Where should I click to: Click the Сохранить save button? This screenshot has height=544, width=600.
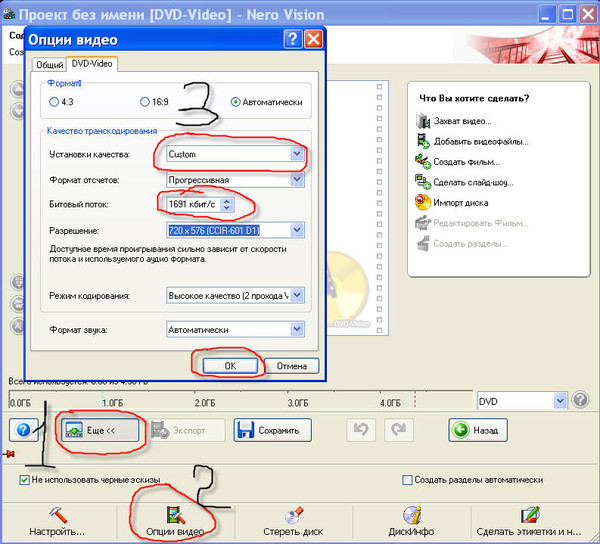(x=272, y=430)
